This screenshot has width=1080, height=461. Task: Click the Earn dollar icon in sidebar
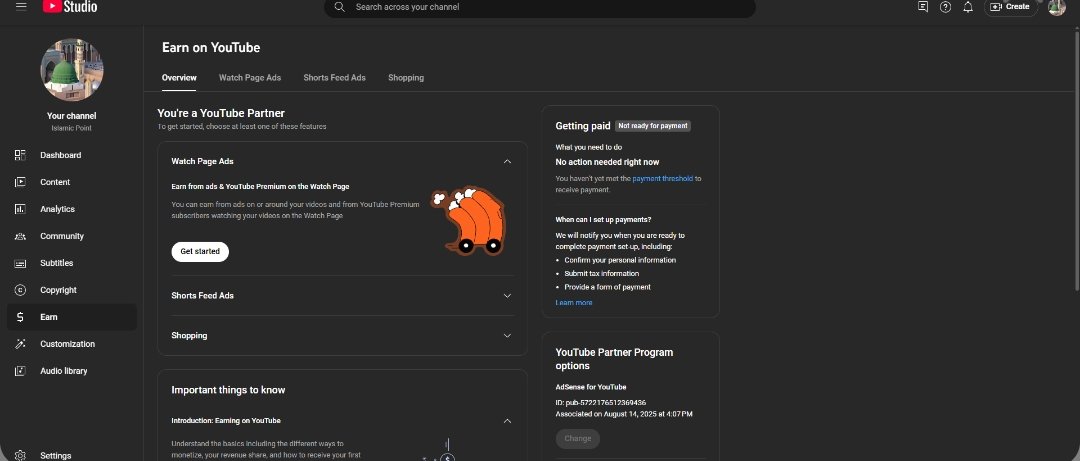pos(20,317)
